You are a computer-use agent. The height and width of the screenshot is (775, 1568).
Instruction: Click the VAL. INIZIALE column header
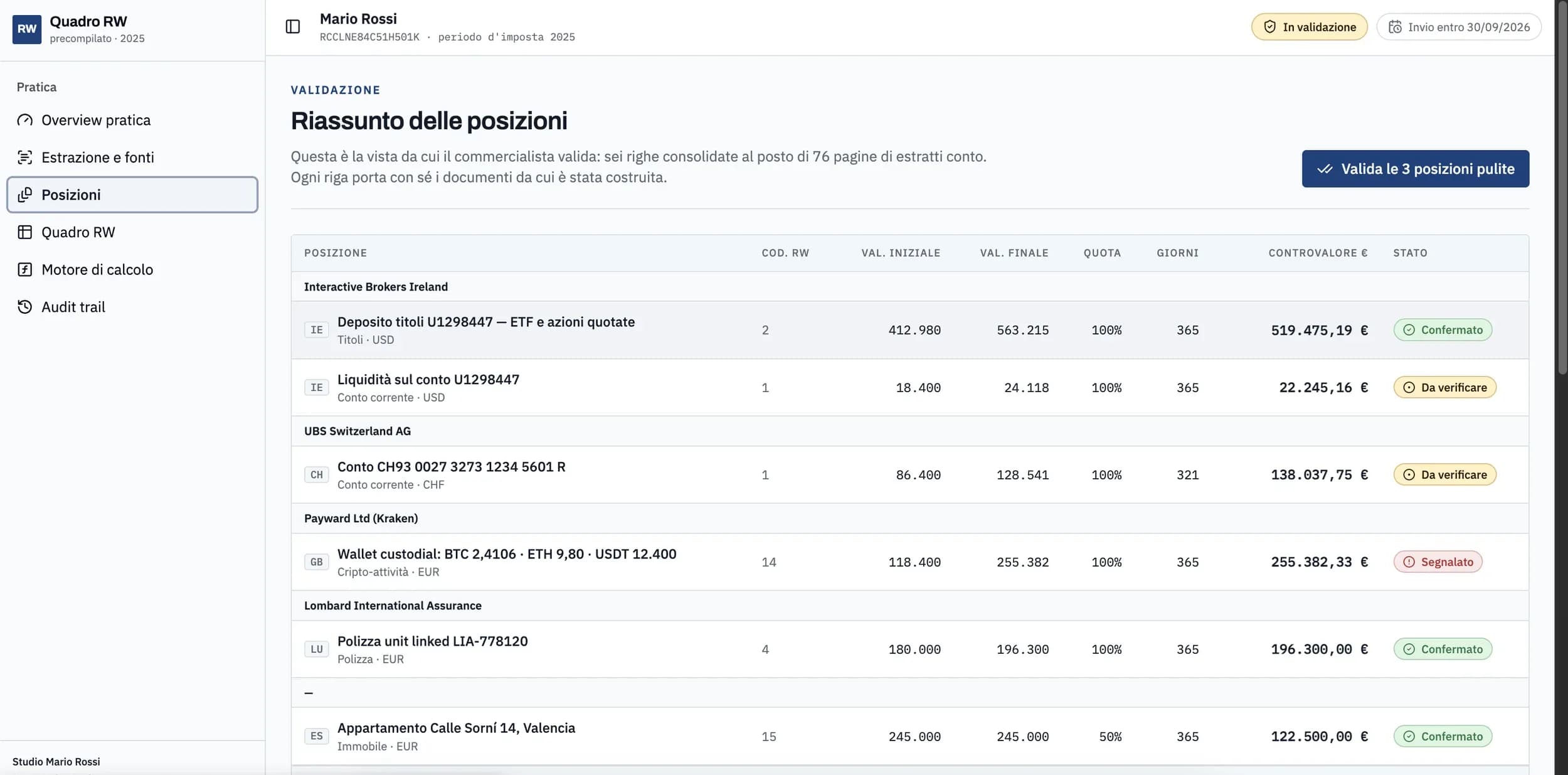click(x=901, y=253)
